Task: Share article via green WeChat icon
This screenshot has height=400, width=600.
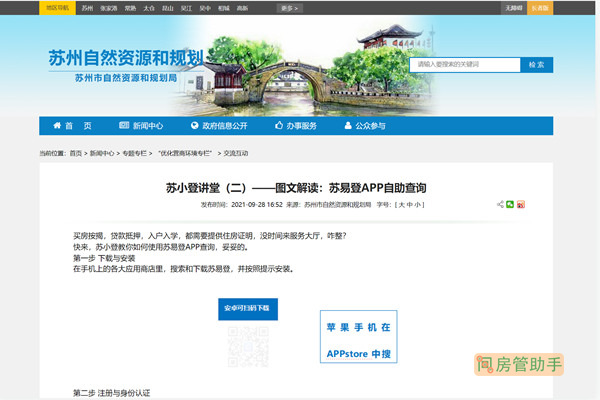Action: click(510, 204)
